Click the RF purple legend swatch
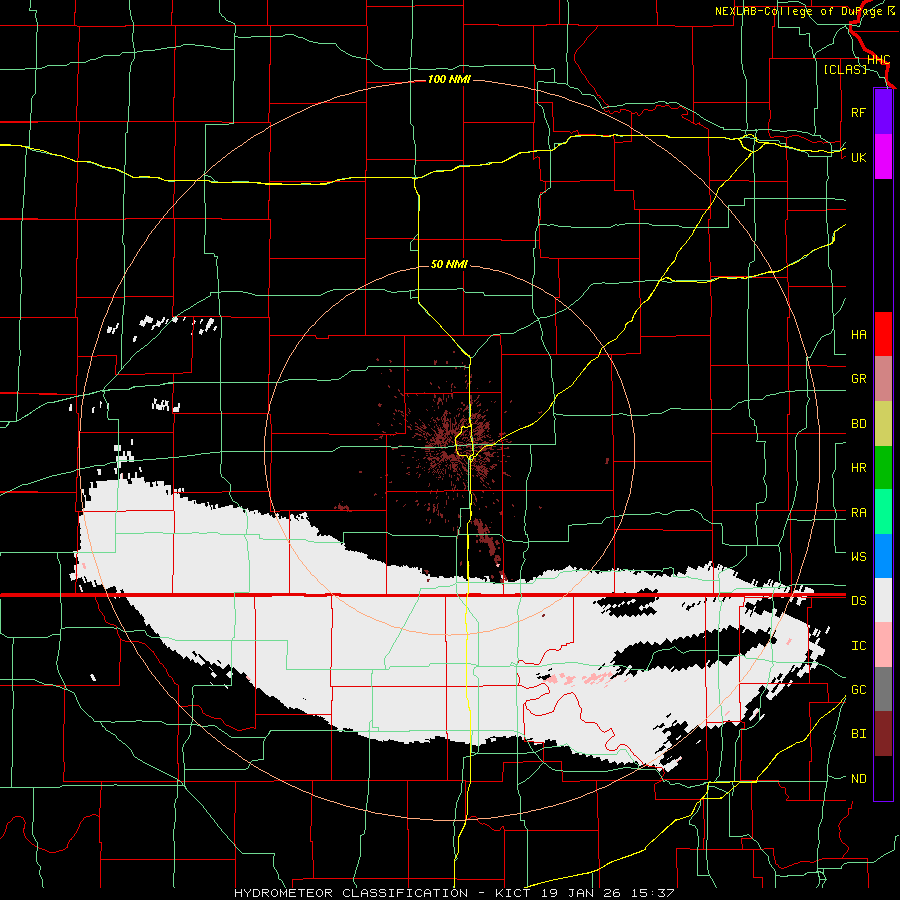900x900 pixels. tap(883, 112)
